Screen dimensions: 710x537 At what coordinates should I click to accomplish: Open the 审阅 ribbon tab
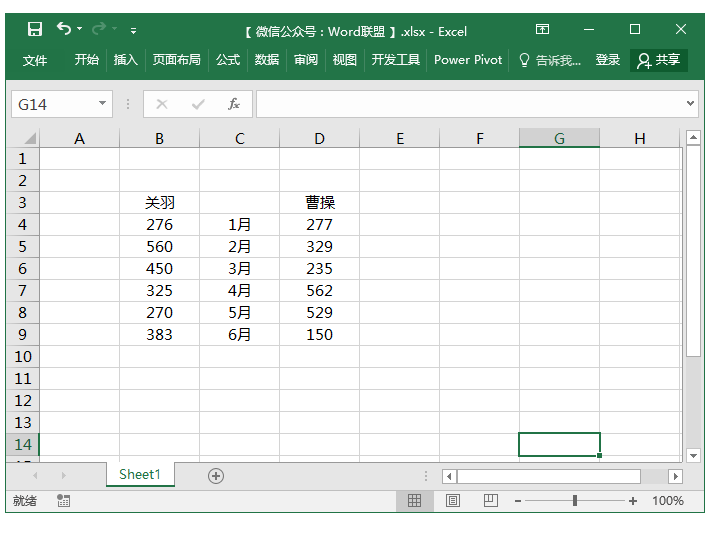[x=306, y=60]
